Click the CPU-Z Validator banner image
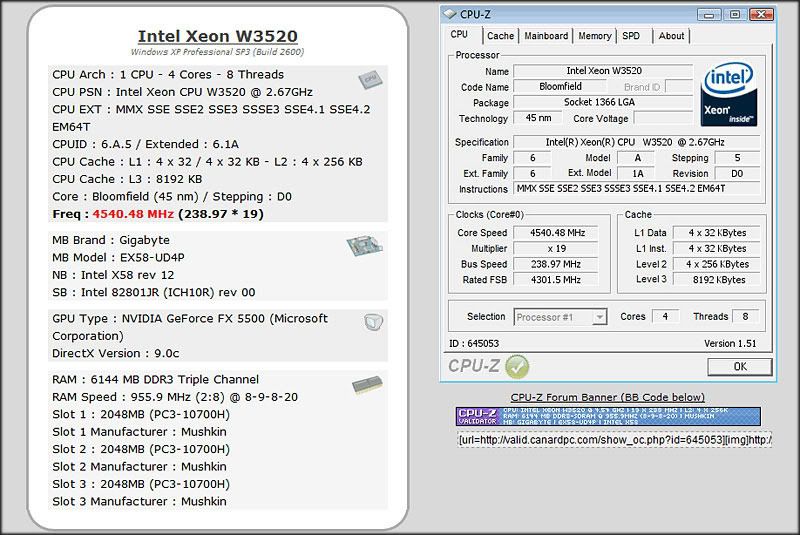 click(x=608, y=416)
